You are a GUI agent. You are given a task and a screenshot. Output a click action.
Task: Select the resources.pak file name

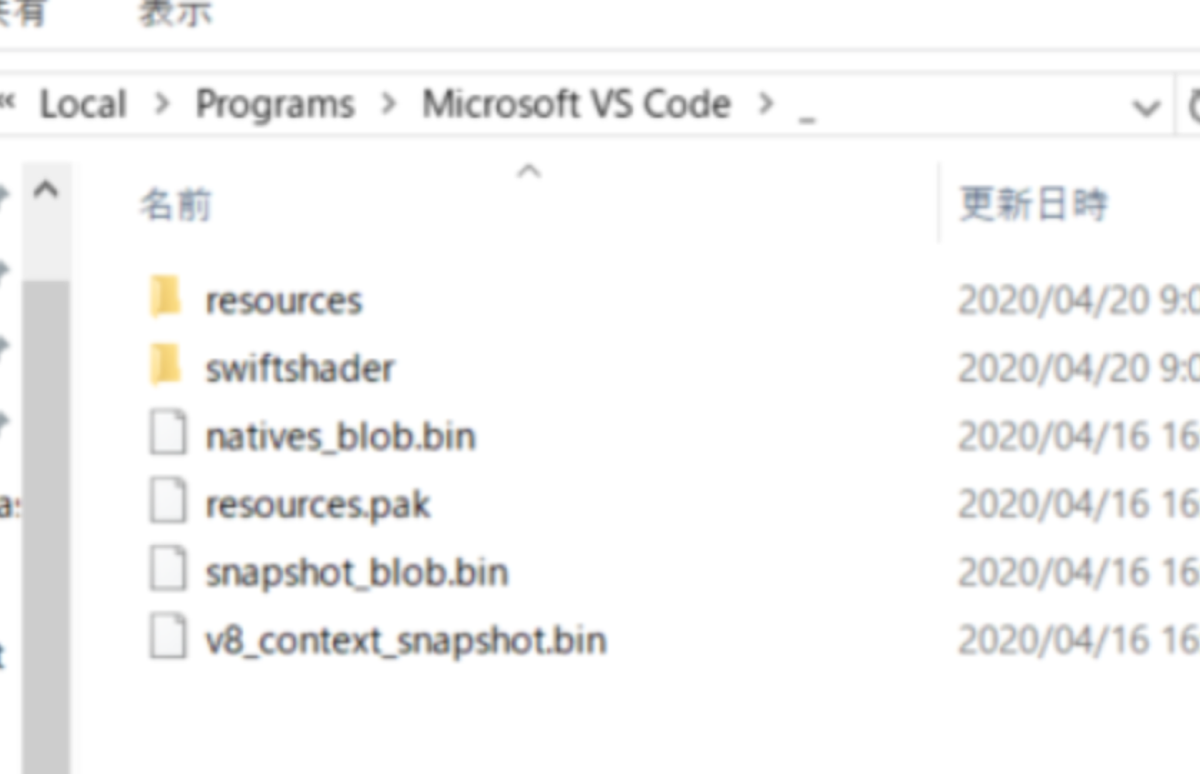[x=318, y=505]
